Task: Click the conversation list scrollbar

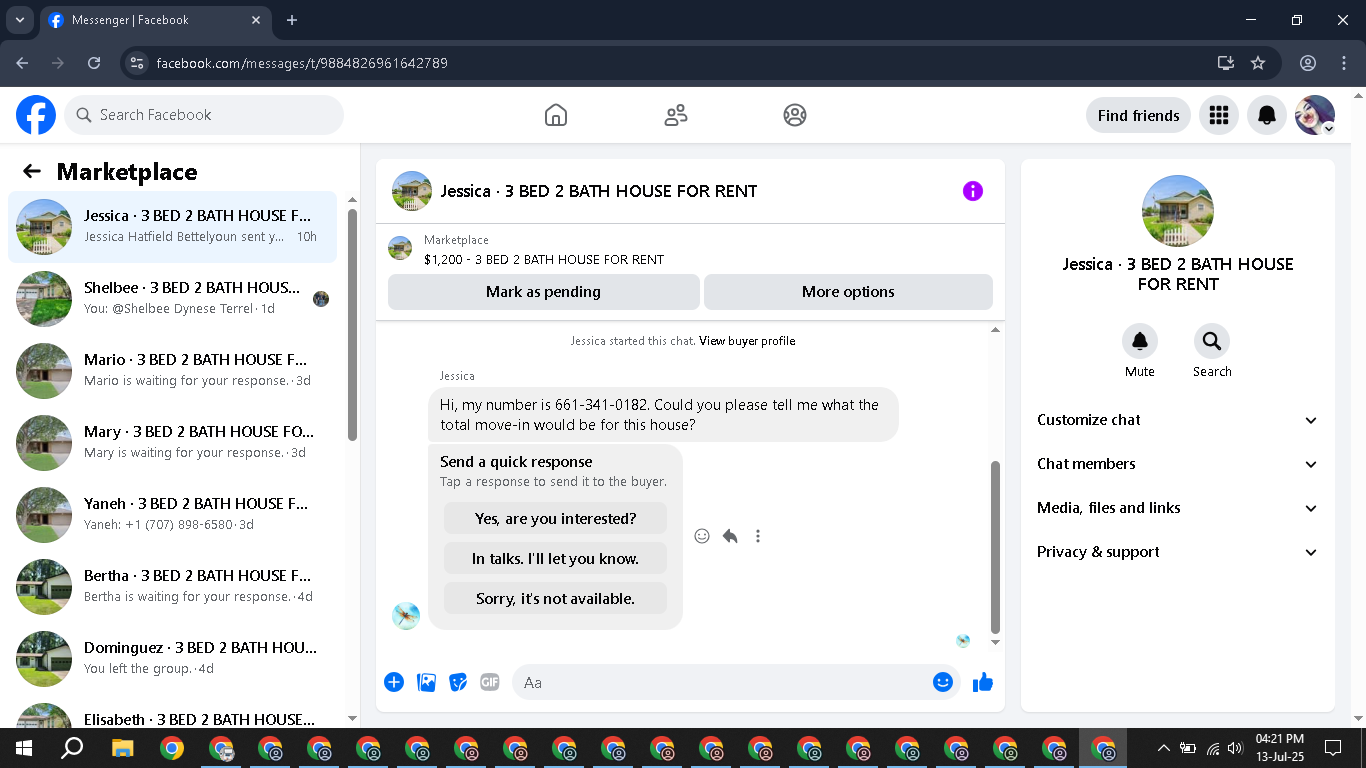Action: (352, 324)
